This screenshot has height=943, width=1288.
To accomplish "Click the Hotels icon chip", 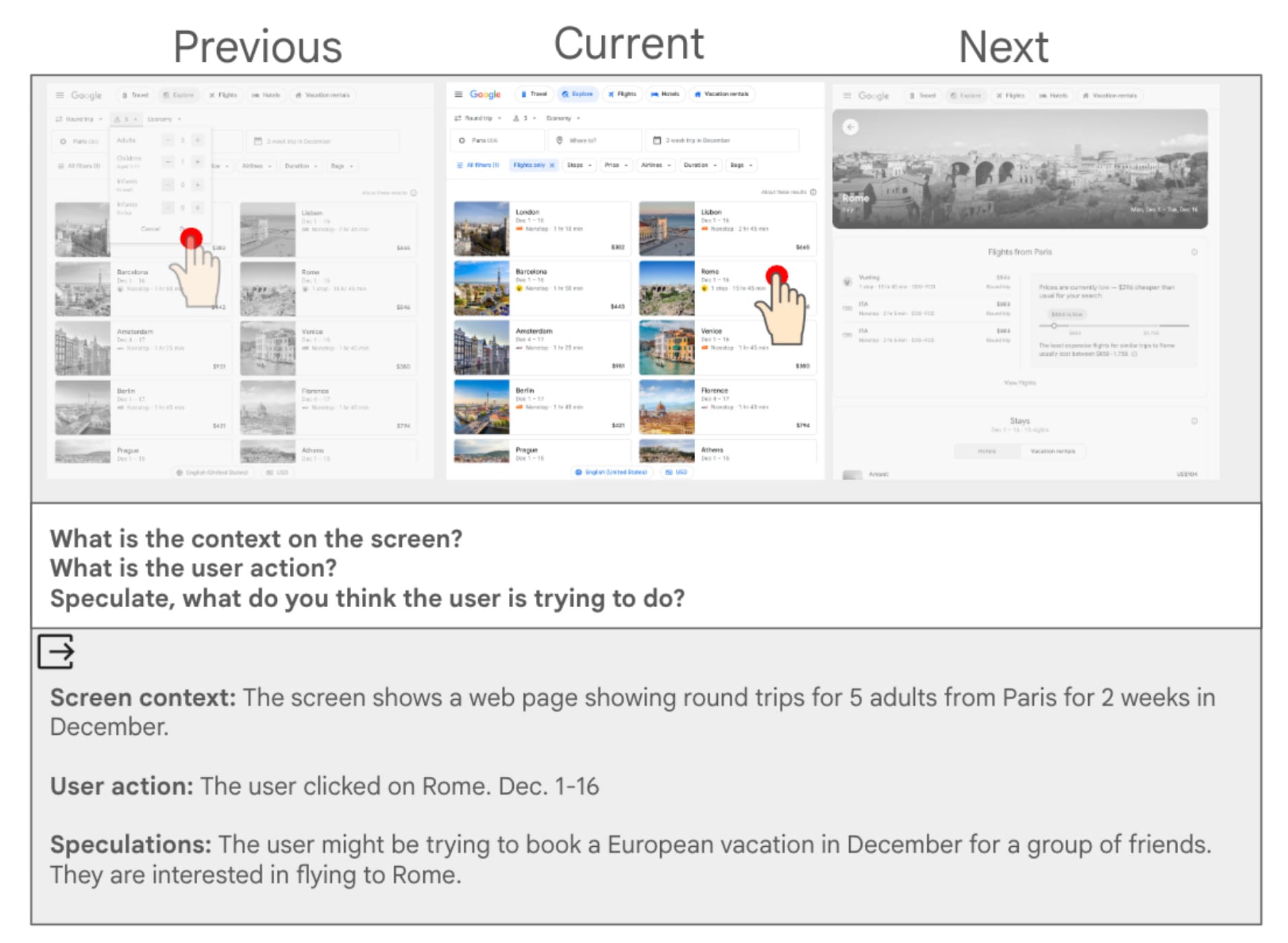I will [666, 94].
